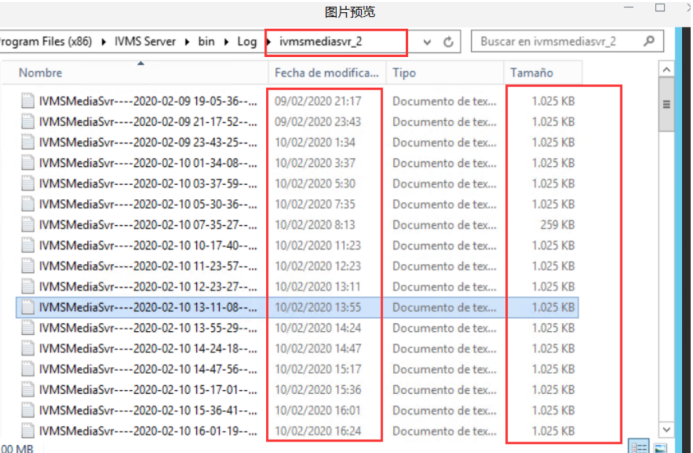The width and height of the screenshot is (693, 453).
Task: Expand arrow after 'Log' breadcrumb
Action: pyautogui.click(x=269, y=42)
